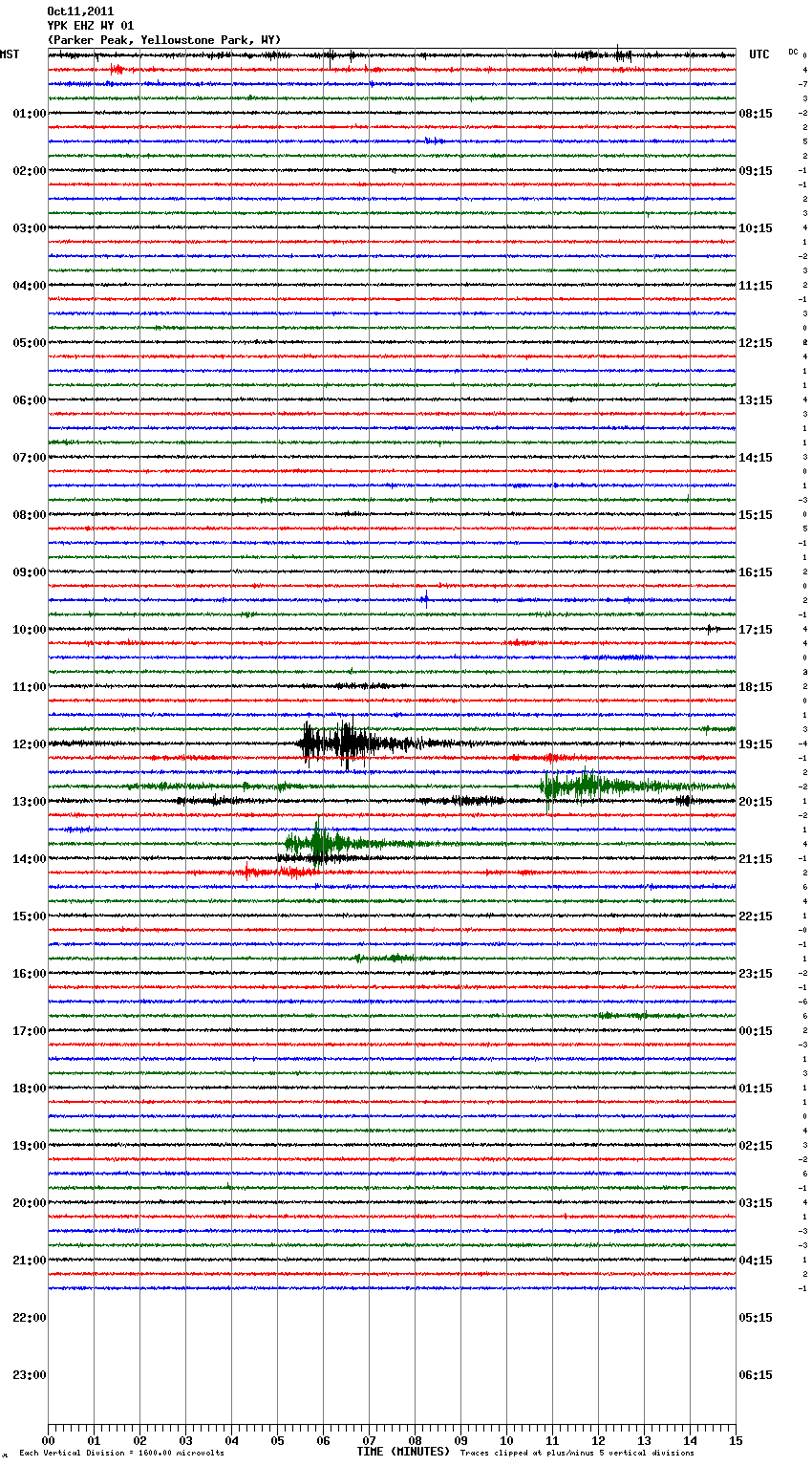Click minute tick label "03" on bottom axis
The width and height of the screenshot is (812, 1466).
point(185,1440)
